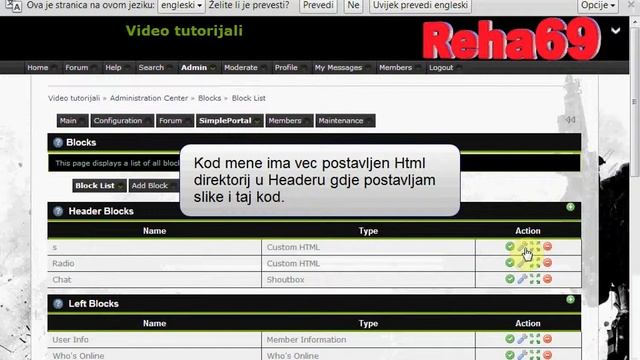Screen dimensions: 640x360
Task: Move the User Info block
Action: 535,339
